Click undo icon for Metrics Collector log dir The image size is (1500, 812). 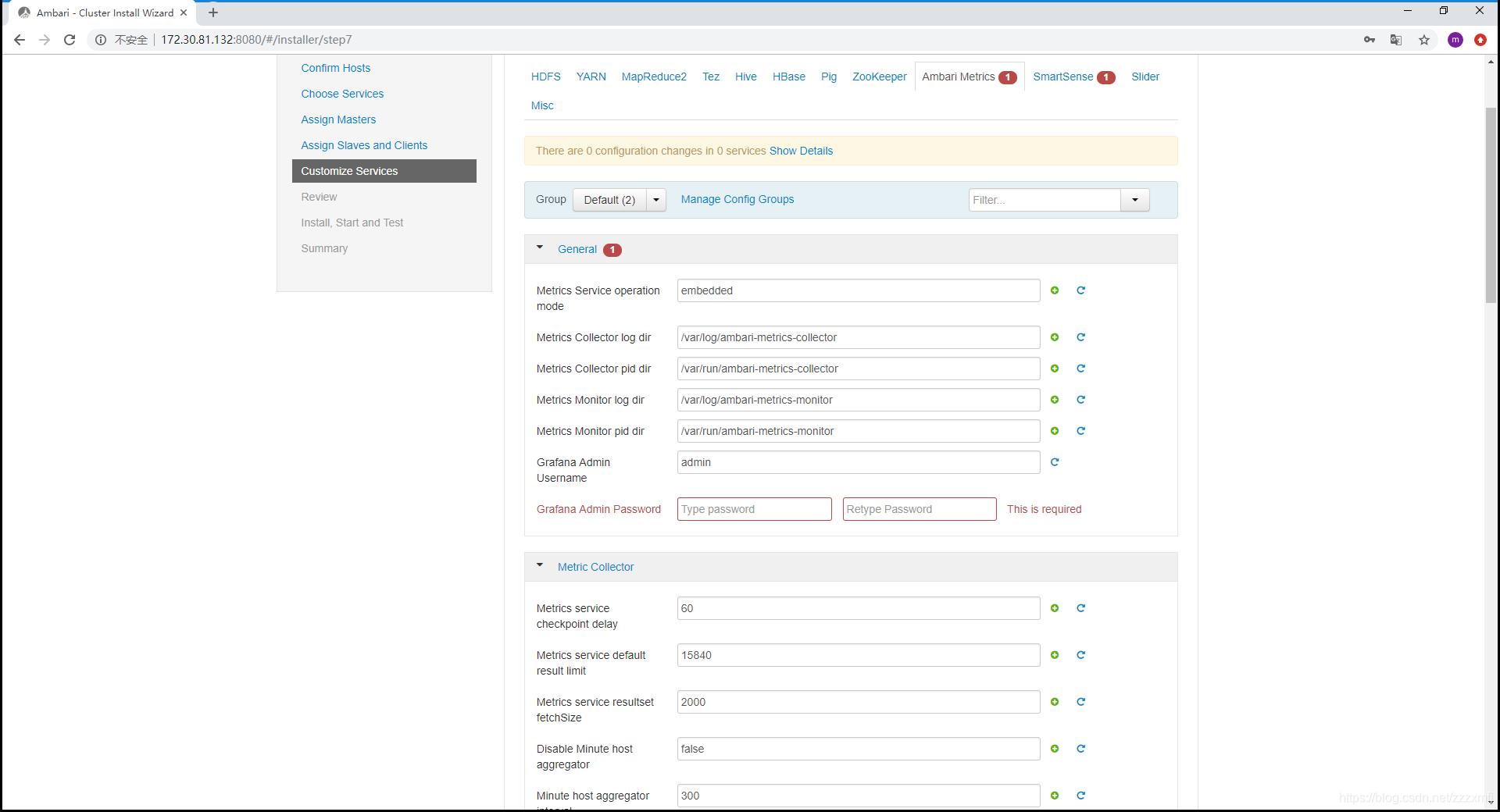click(1081, 337)
